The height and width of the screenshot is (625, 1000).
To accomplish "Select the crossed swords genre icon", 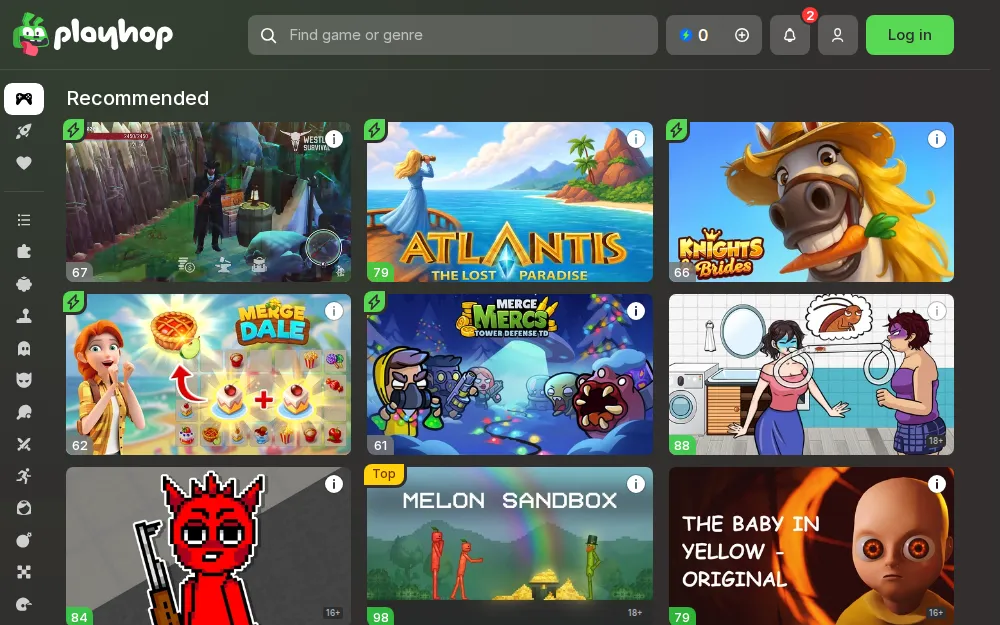I will pos(24,445).
